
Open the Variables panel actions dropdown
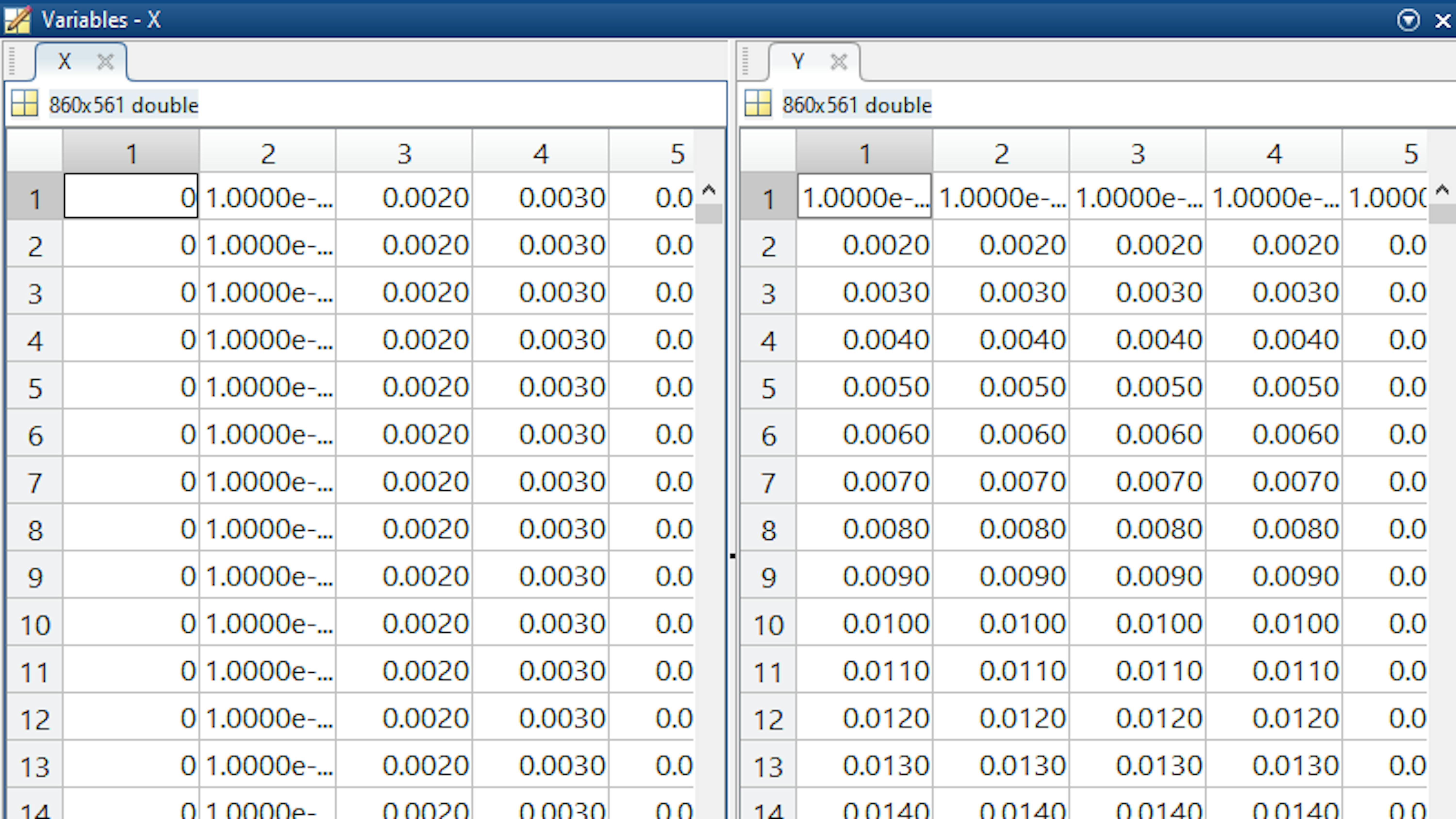click(1408, 20)
